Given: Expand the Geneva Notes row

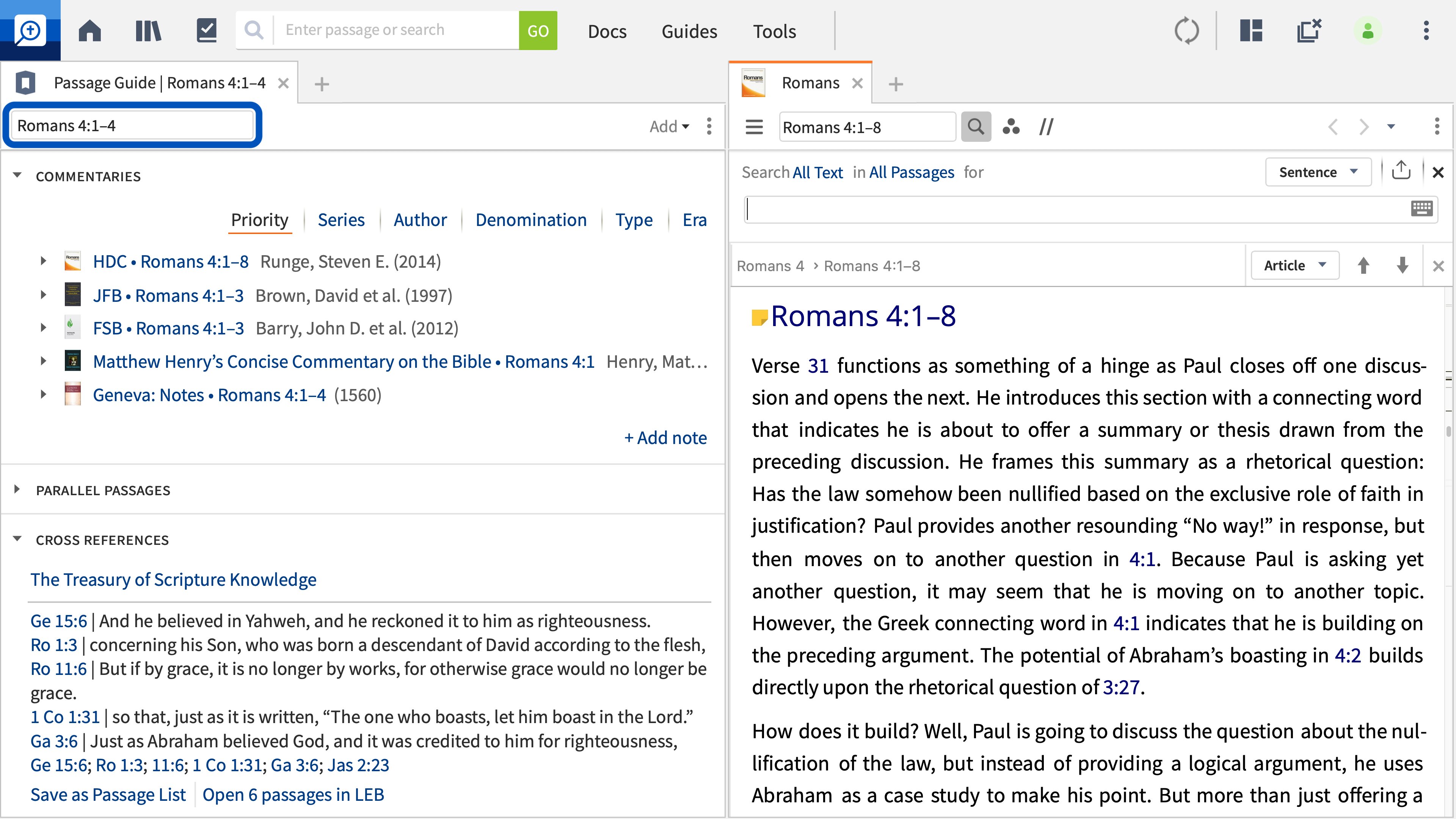Looking at the screenshot, I should coord(43,394).
